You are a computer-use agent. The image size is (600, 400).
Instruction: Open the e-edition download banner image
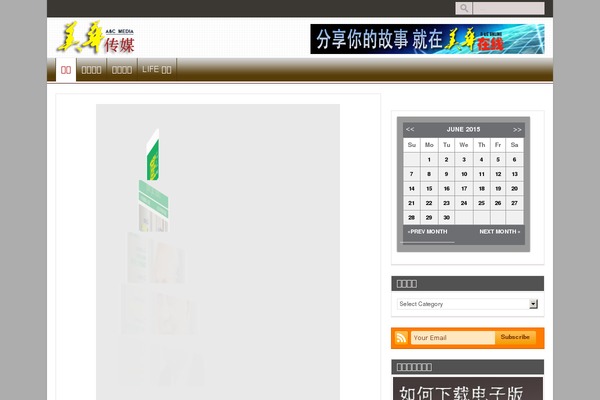point(468,389)
